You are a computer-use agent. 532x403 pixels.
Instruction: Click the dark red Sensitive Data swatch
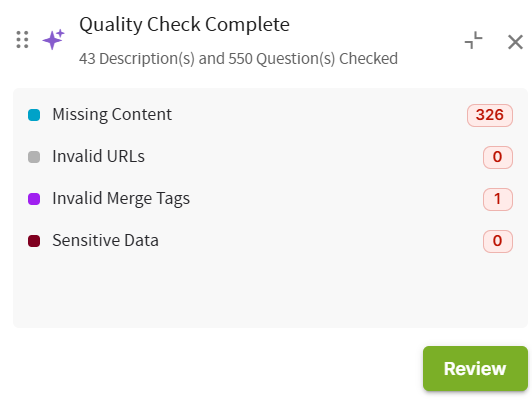tap(34, 241)
